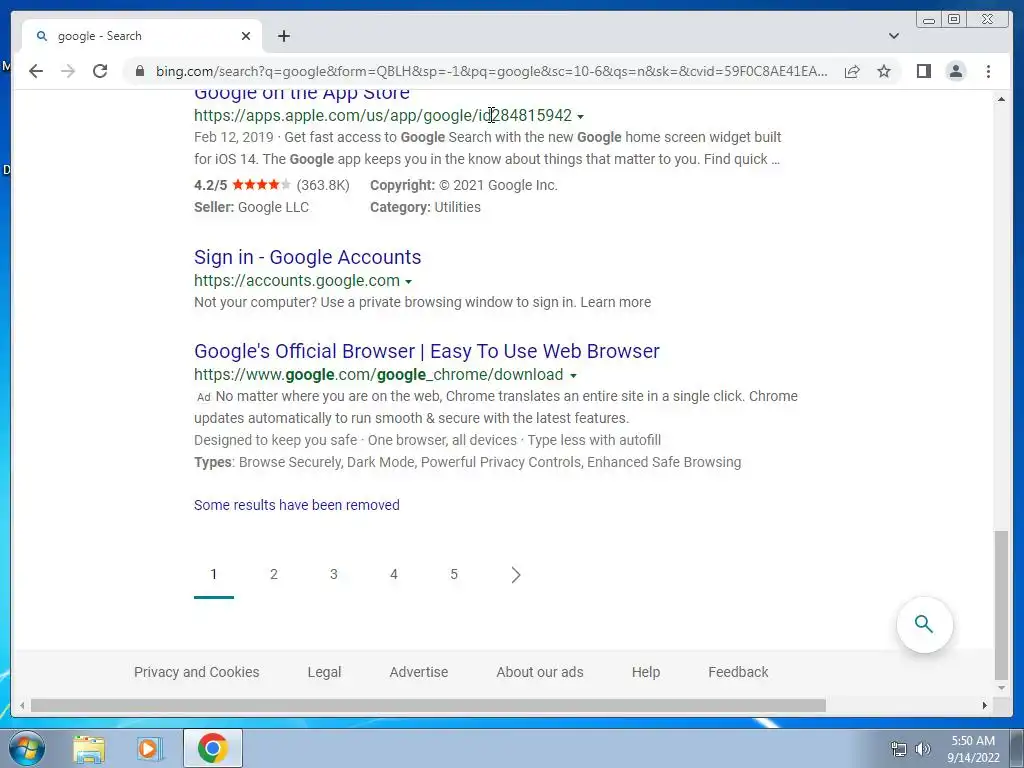Click the horizontal scroll left arrow
1024x768 pixels.
pyautogui.click(x=22, y=705)
